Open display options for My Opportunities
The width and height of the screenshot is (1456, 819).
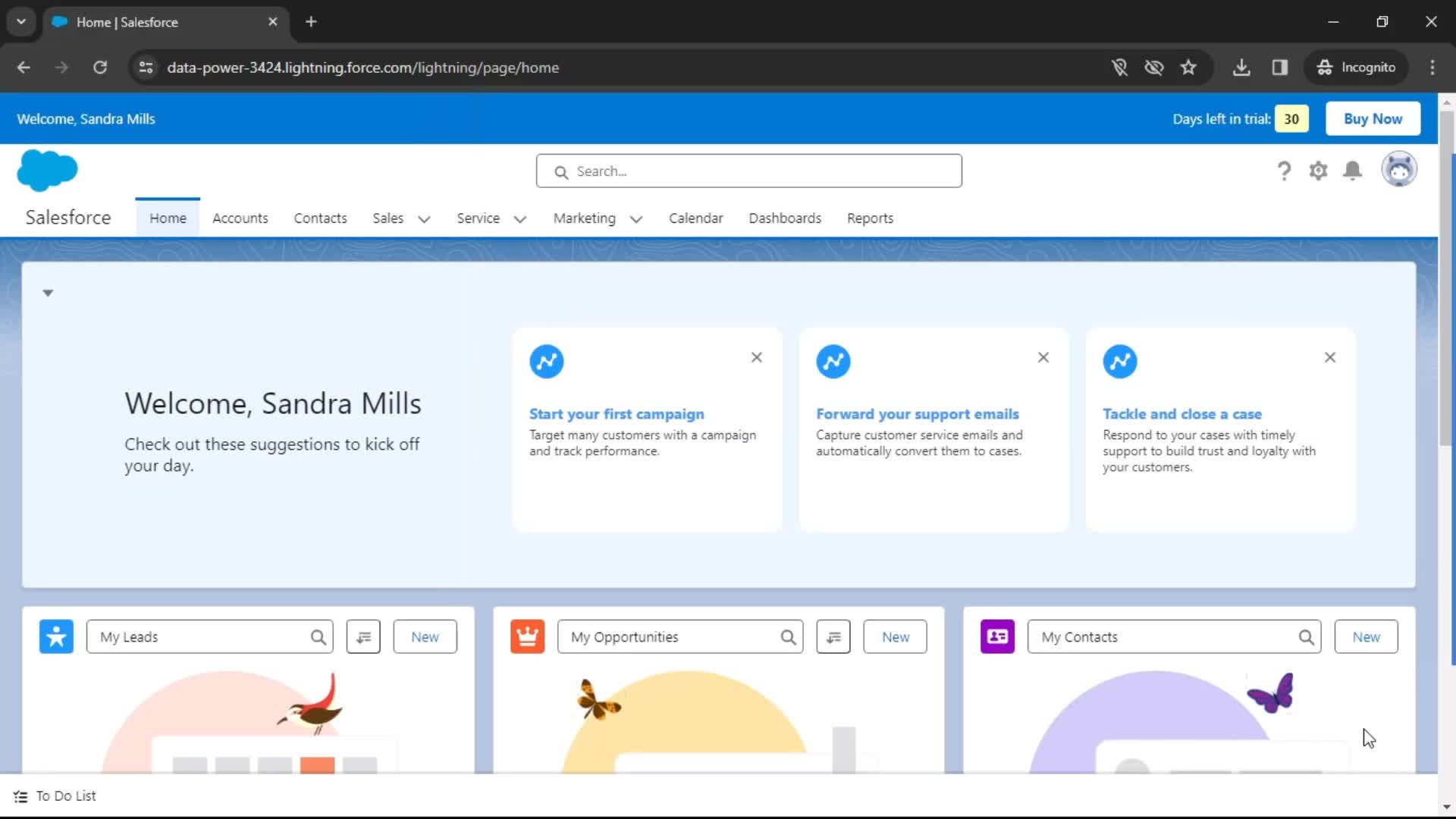pyautogui.click(x=833, y=637)
